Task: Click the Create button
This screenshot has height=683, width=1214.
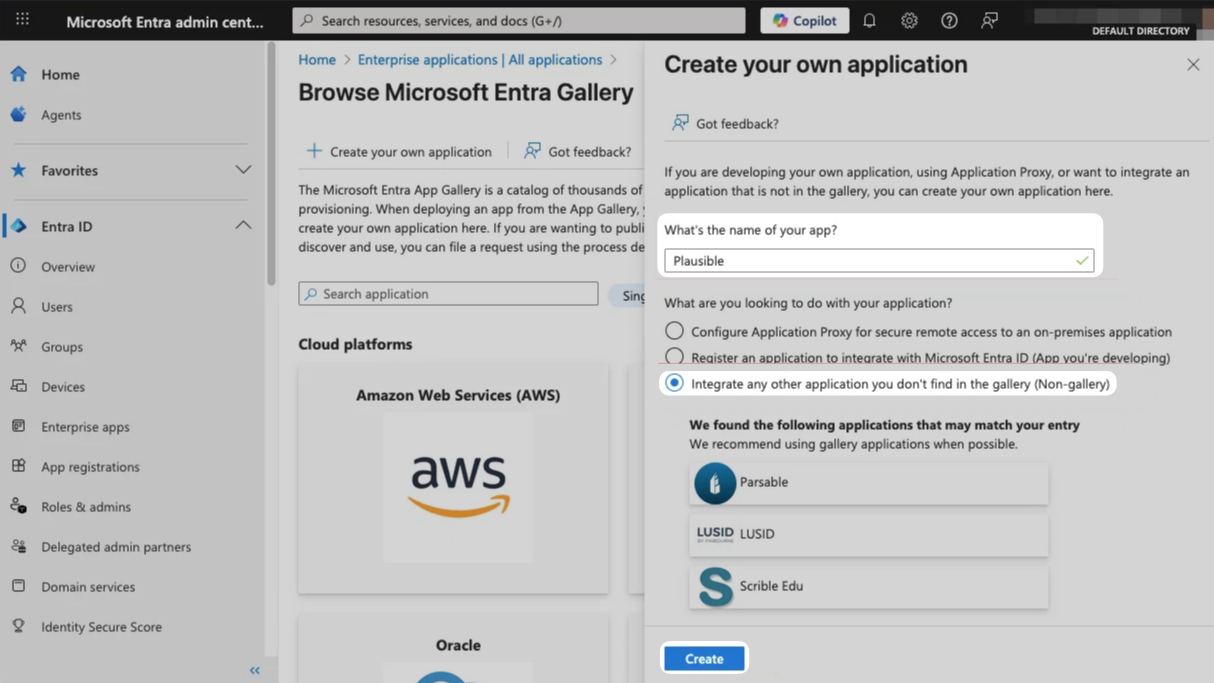Action: [704, 659]
